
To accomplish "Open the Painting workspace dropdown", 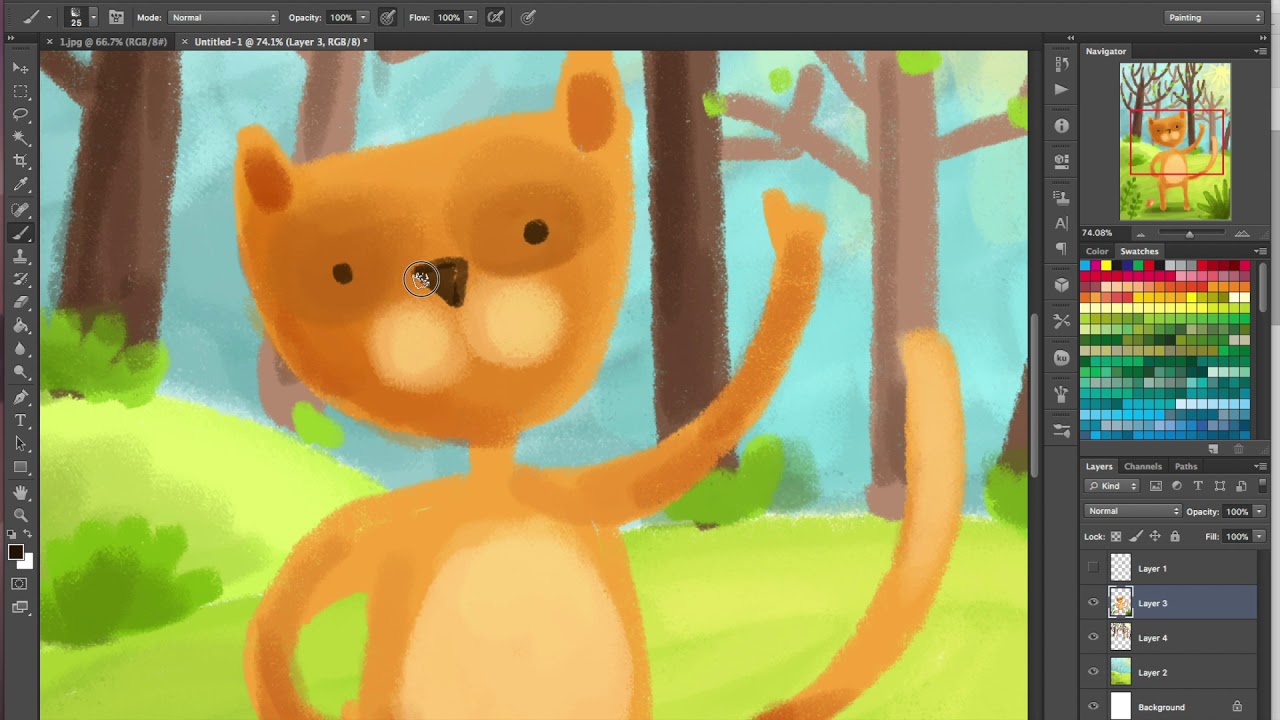I will (x=1215, y=17).
